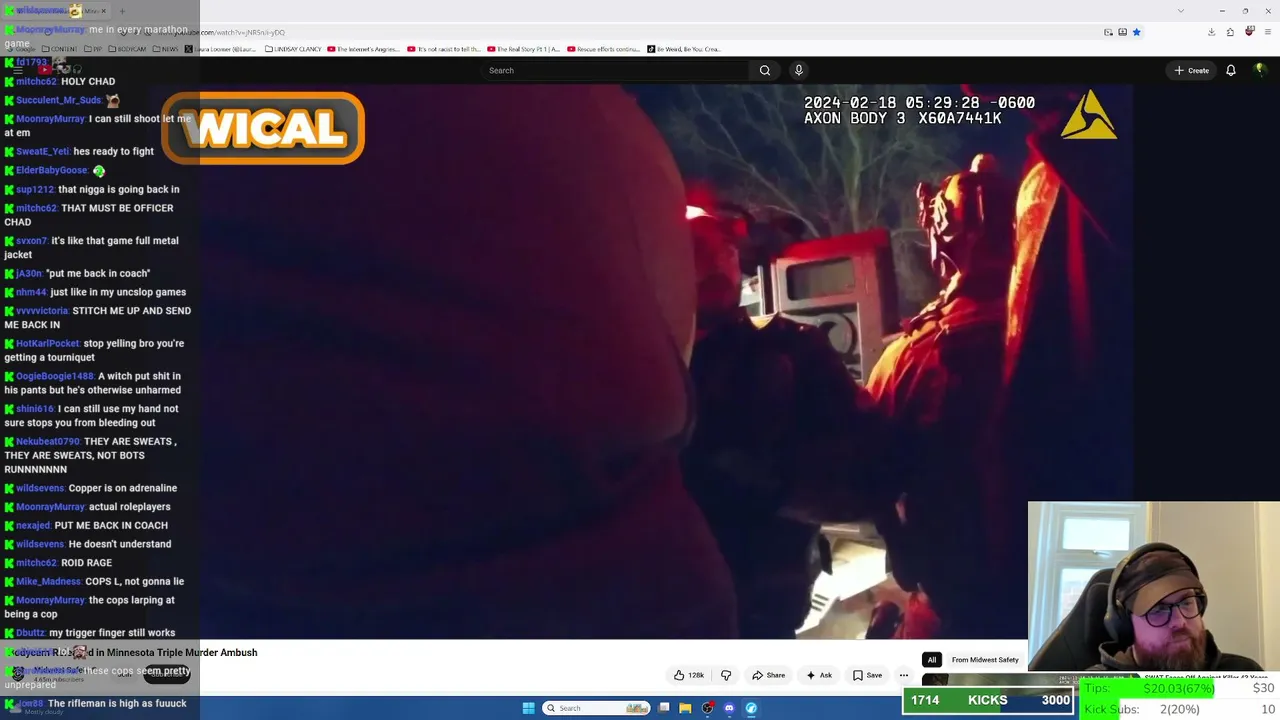Open the It's not racist bookmark
Image resolution: width=1280 pixels, height=720 pixels.
pos(443,49)
